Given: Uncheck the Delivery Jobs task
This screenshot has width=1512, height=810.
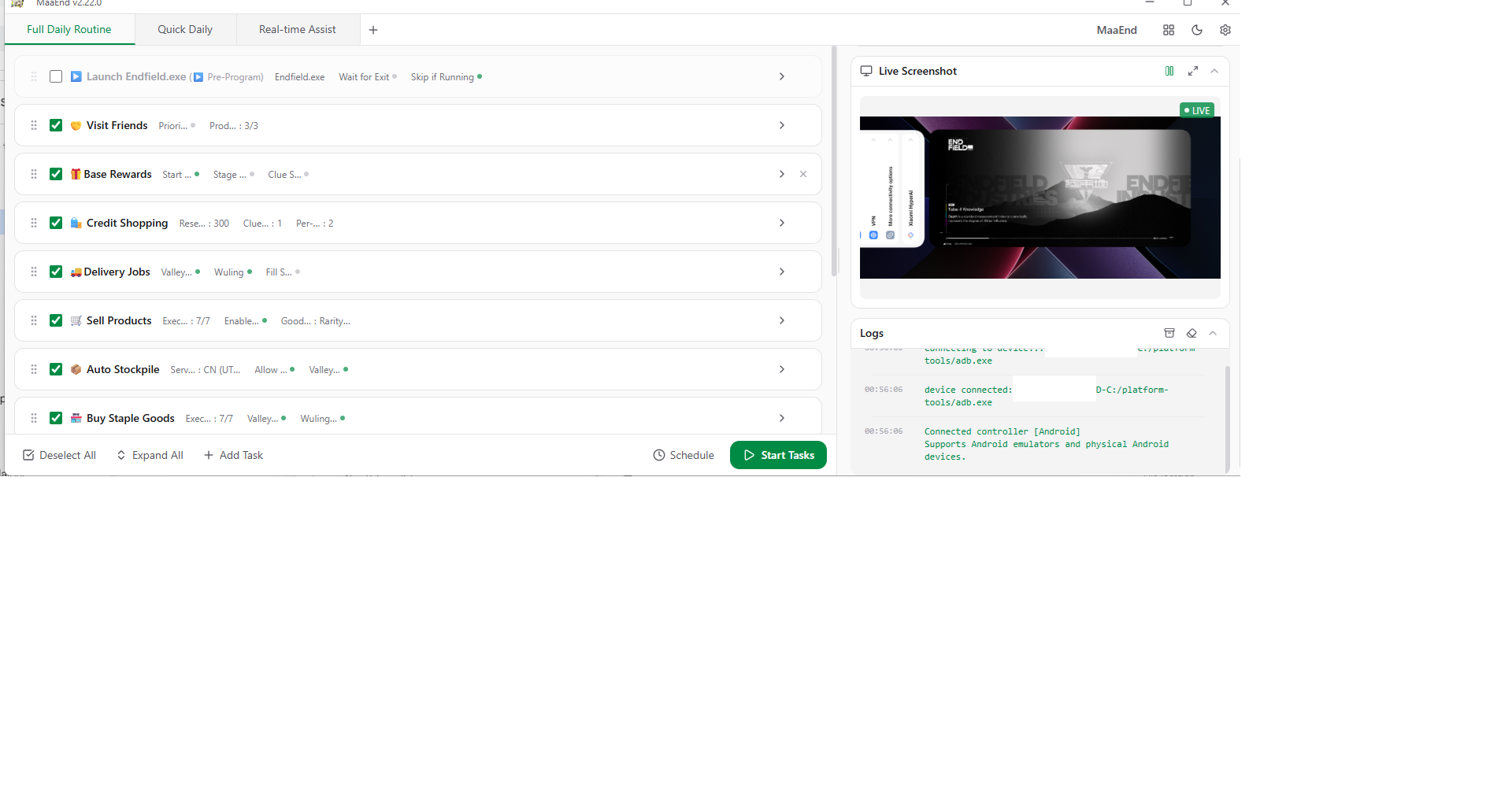Looking at the screenshot, I should (x=56, y=272).
